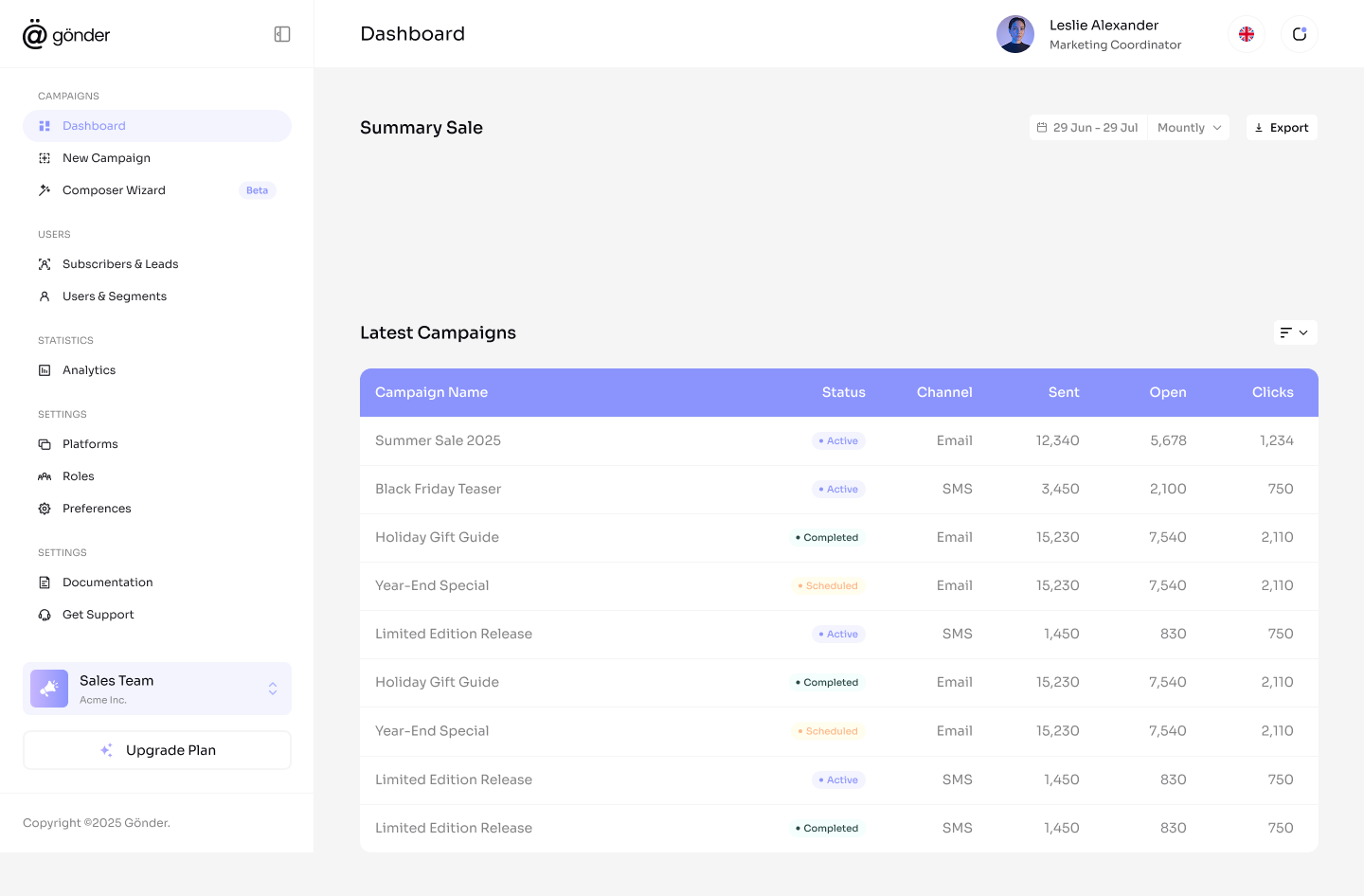Open the Summer Sale 2025 campaign row

pos(438,440)
